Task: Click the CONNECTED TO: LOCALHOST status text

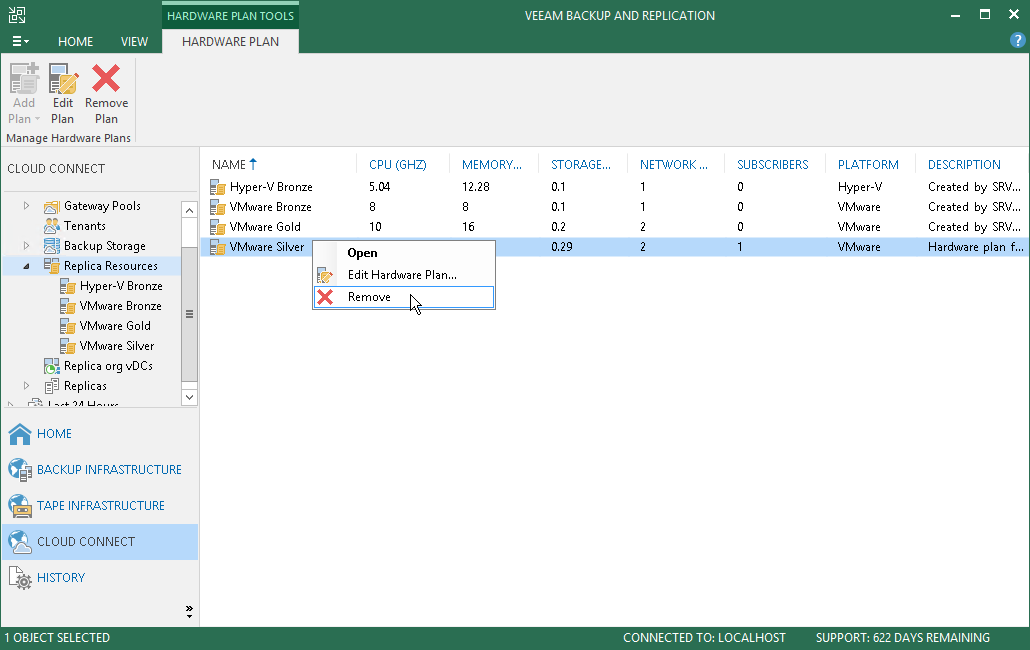Action: pos(704,638)
